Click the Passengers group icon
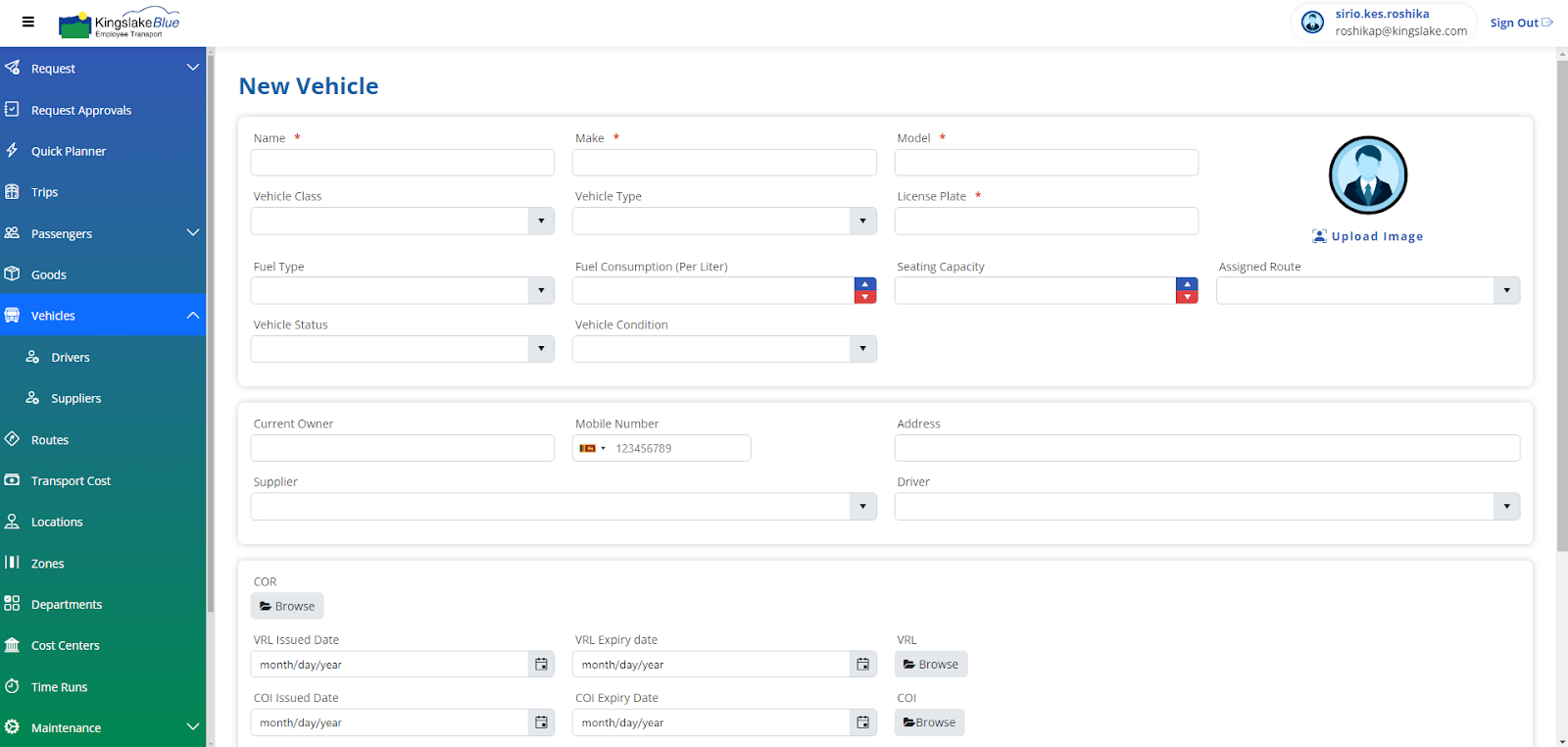Image resolution: width=1568 pixels, height=747 pixels. click(12, 232)
